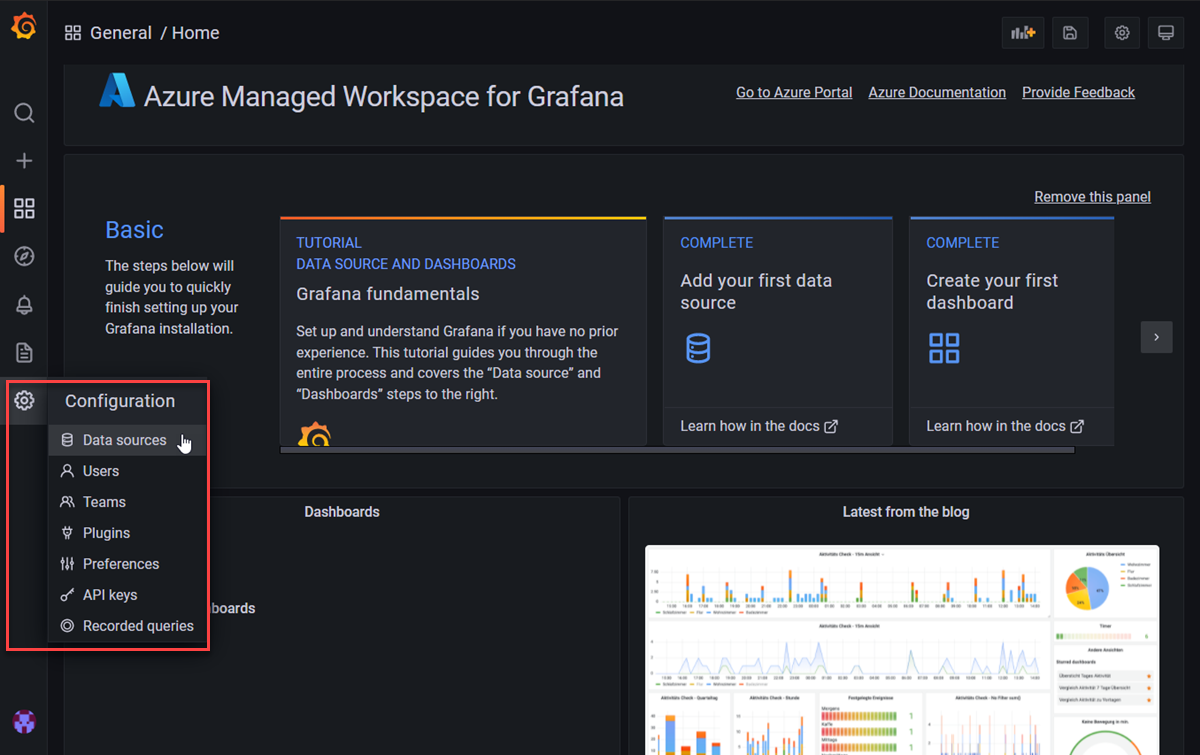Click the Configuration menu header
1200x755 pixels.
coord(120,401)
